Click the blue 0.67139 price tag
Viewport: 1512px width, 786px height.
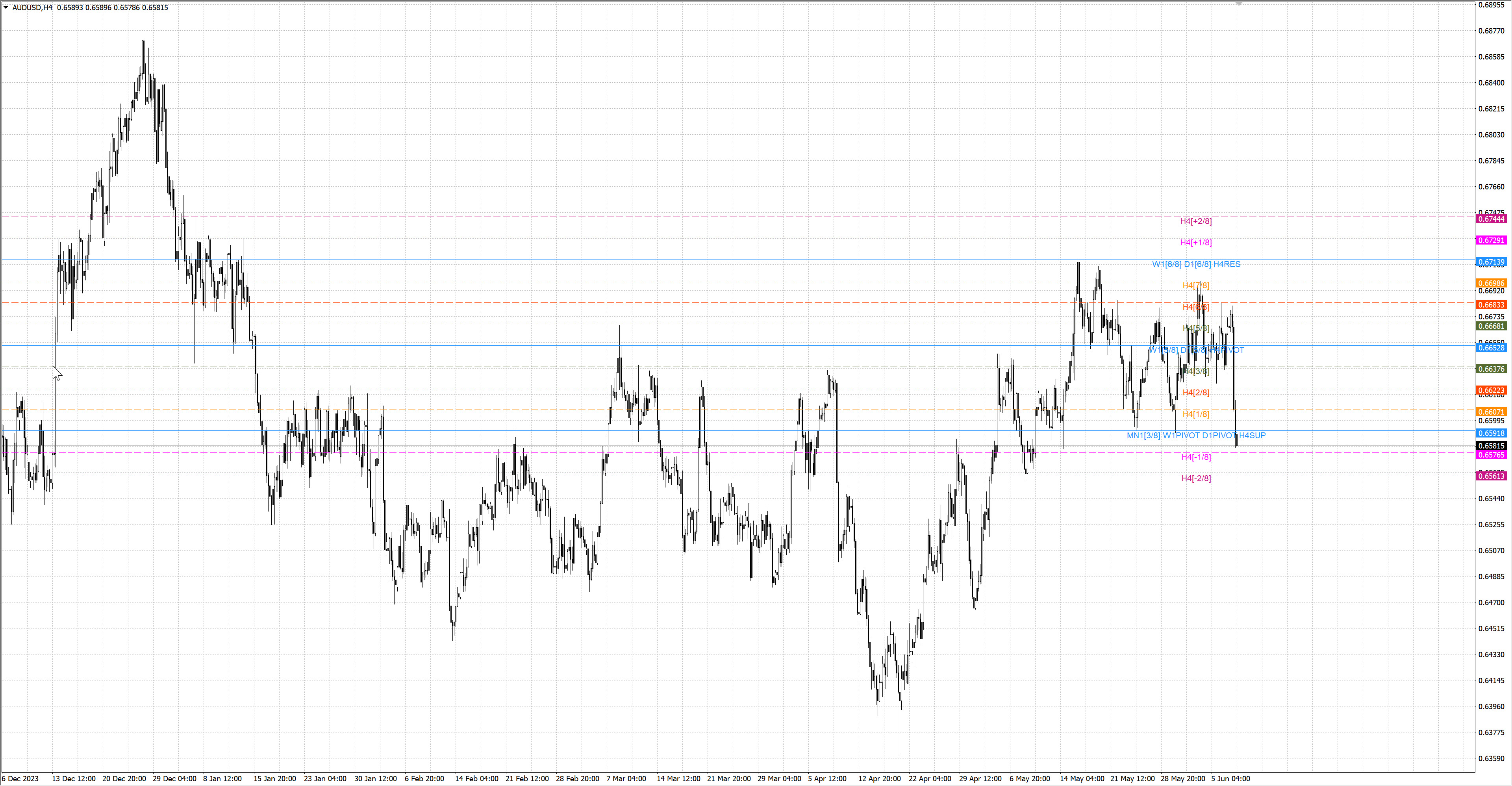[x=1491, y=262]
